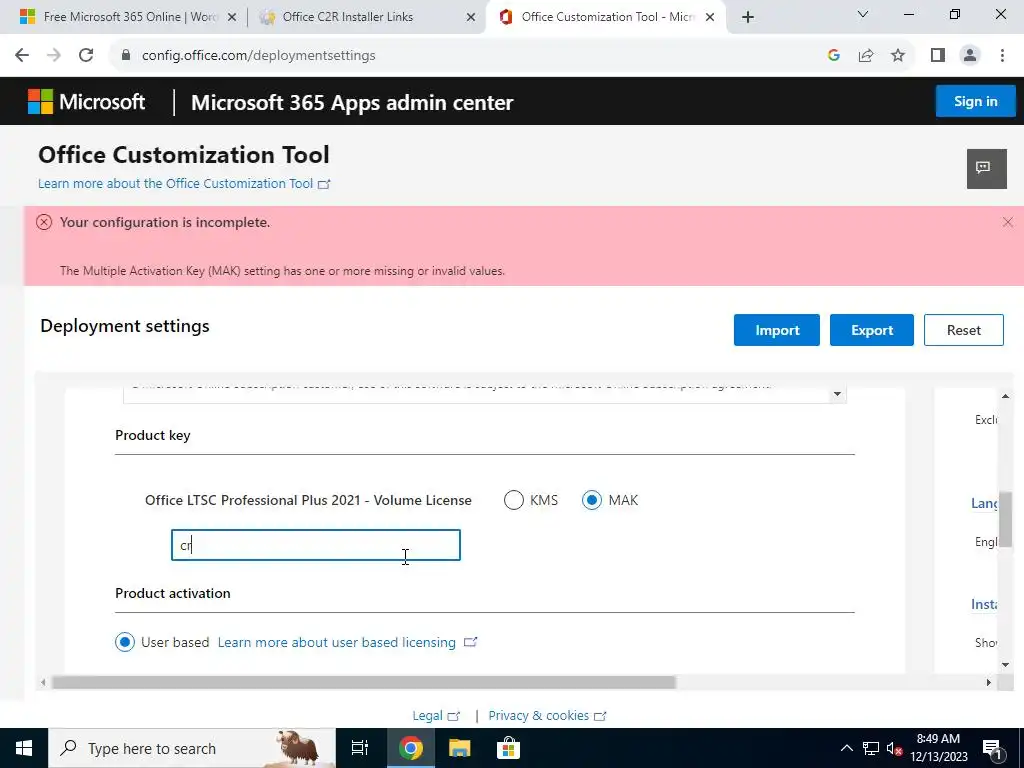
Task: Share this page via share icon
Action: pos(866,55)
